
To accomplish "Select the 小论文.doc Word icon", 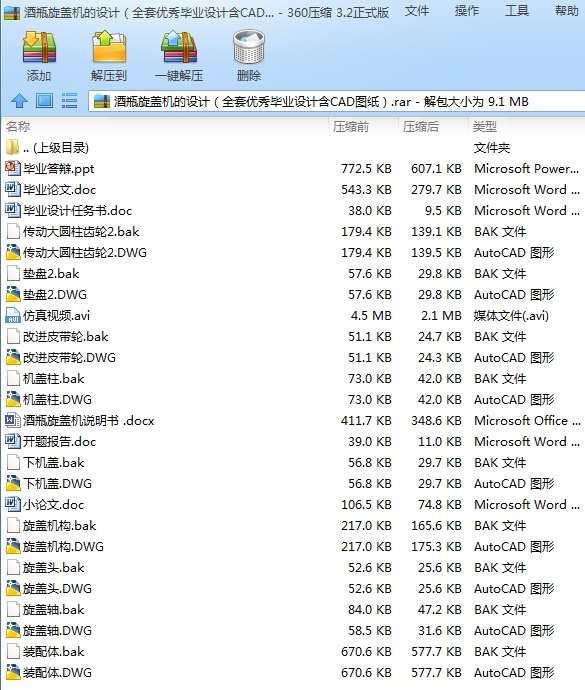I will [12, 504].
